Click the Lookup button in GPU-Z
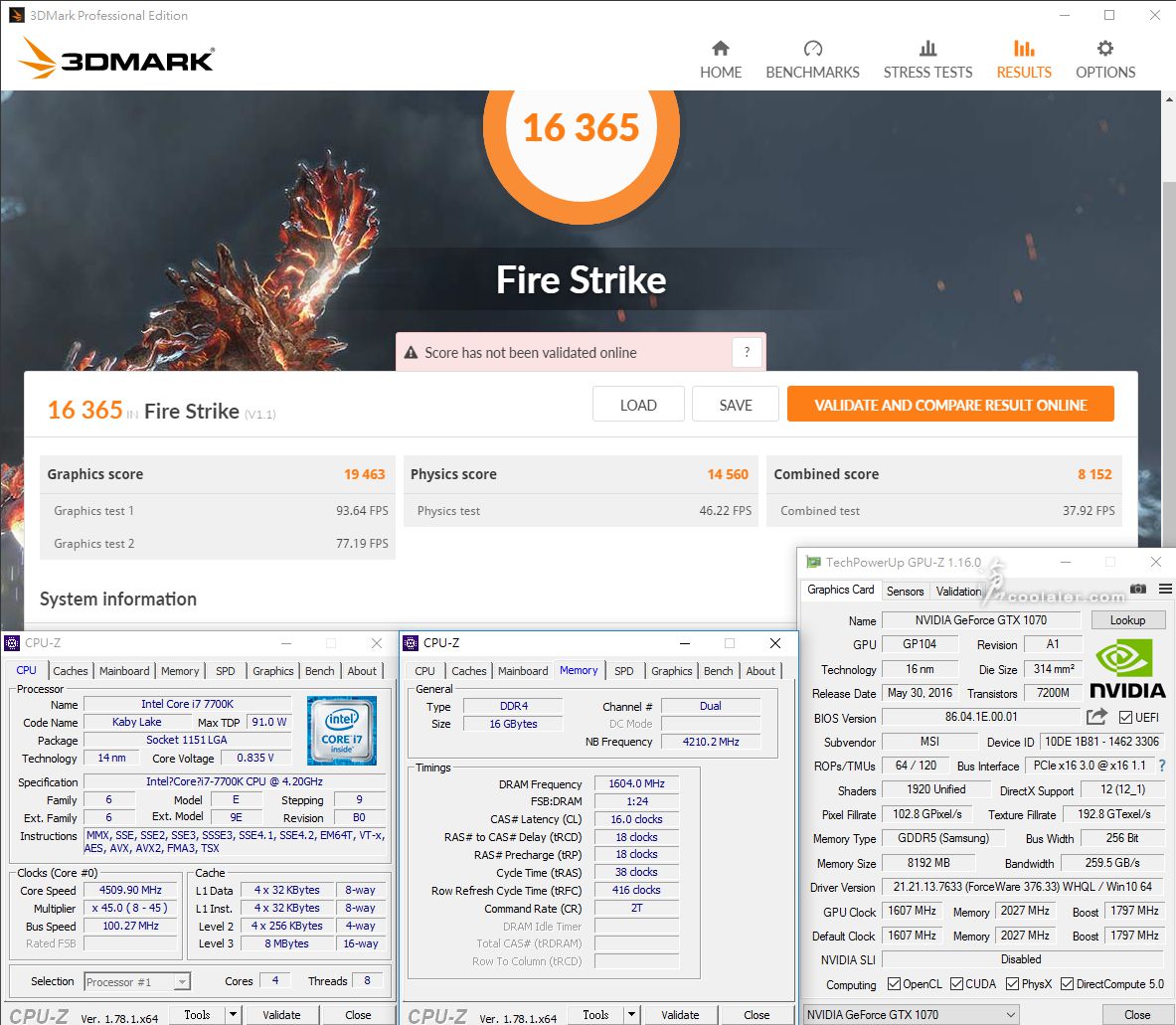This screenshot has height=1025, width=1176. [x=1127, y=620]
